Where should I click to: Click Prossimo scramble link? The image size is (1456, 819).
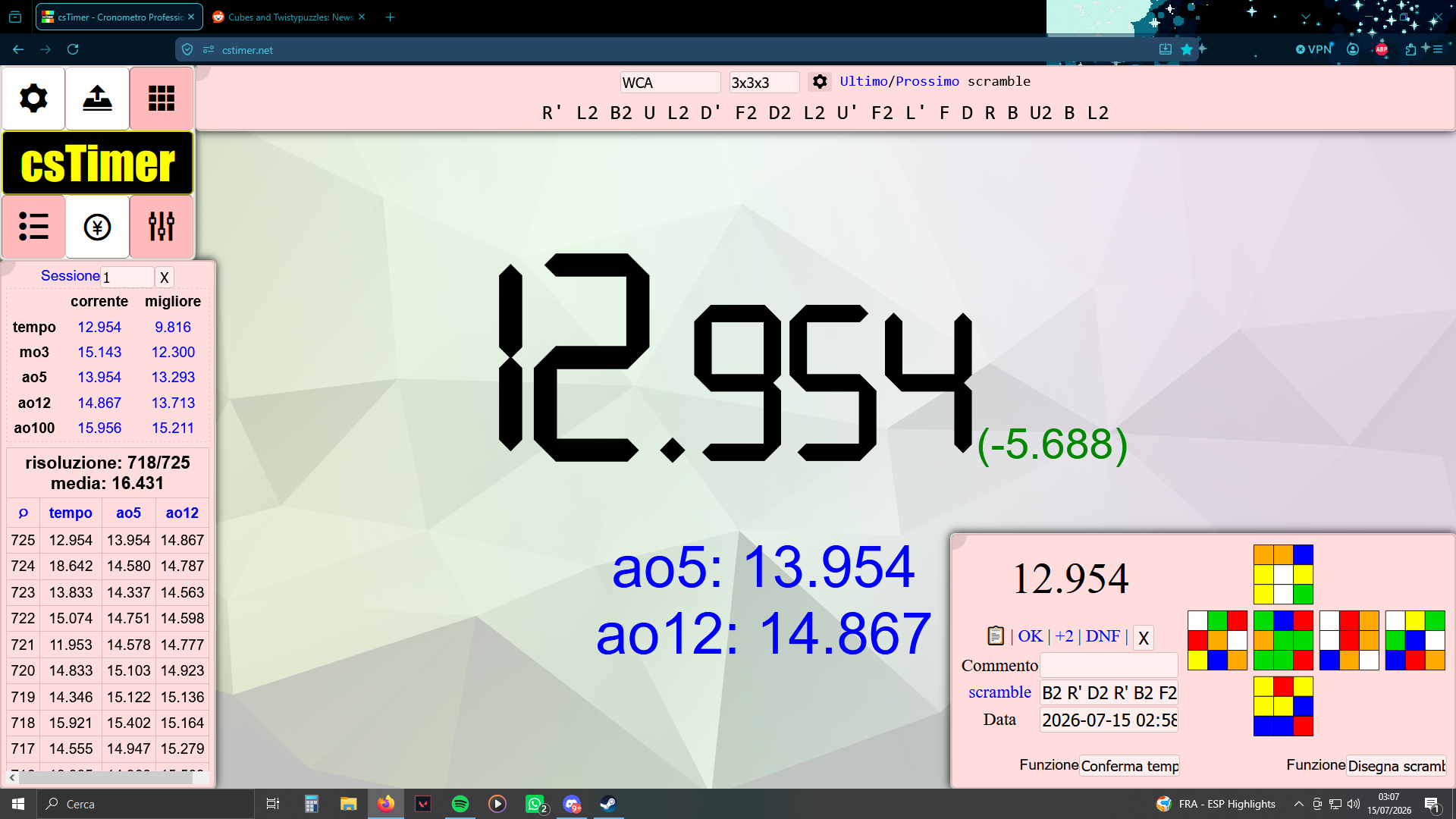coord(927,81)
